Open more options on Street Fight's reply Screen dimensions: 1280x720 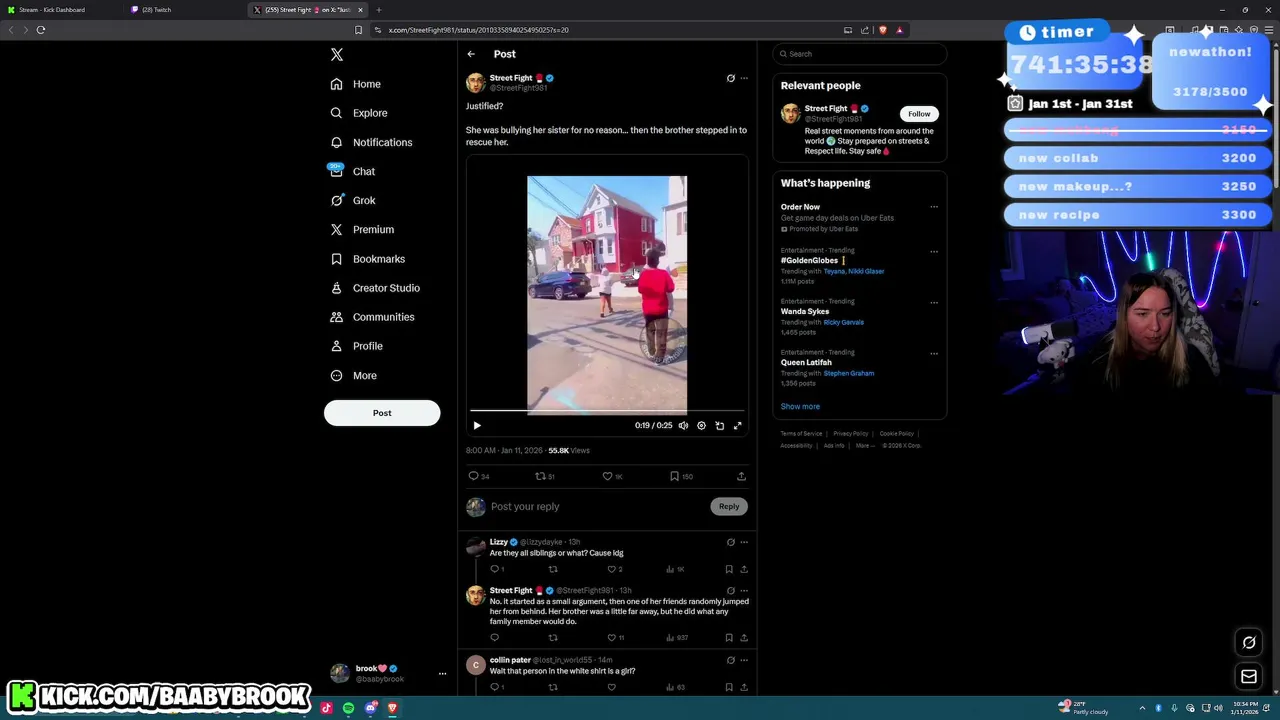coord(744,590)
